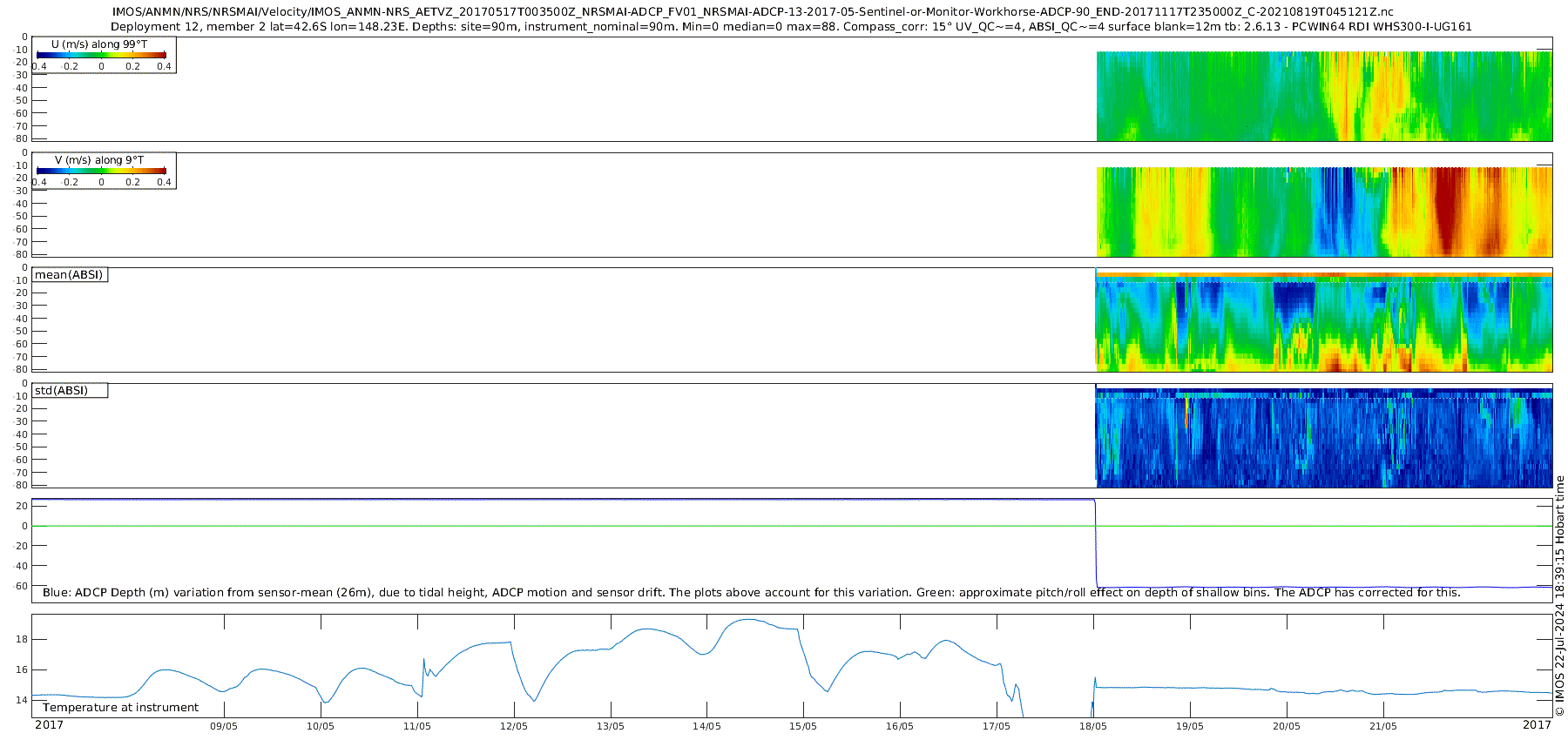The width and height of the screenshot is (1568, 740).
Task: Click the 14 tick on temperature axis
Action: point(22,700)
